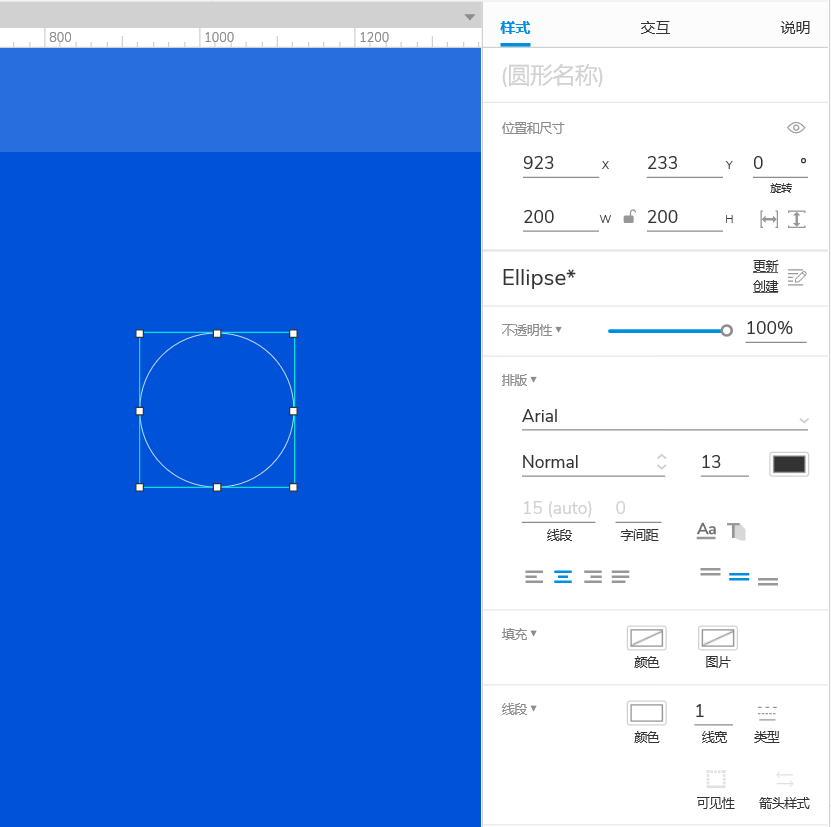The height and width of the screenshot is (827, 831).
Task: Open the widget style manager edit icon
Action: point(797,277)
